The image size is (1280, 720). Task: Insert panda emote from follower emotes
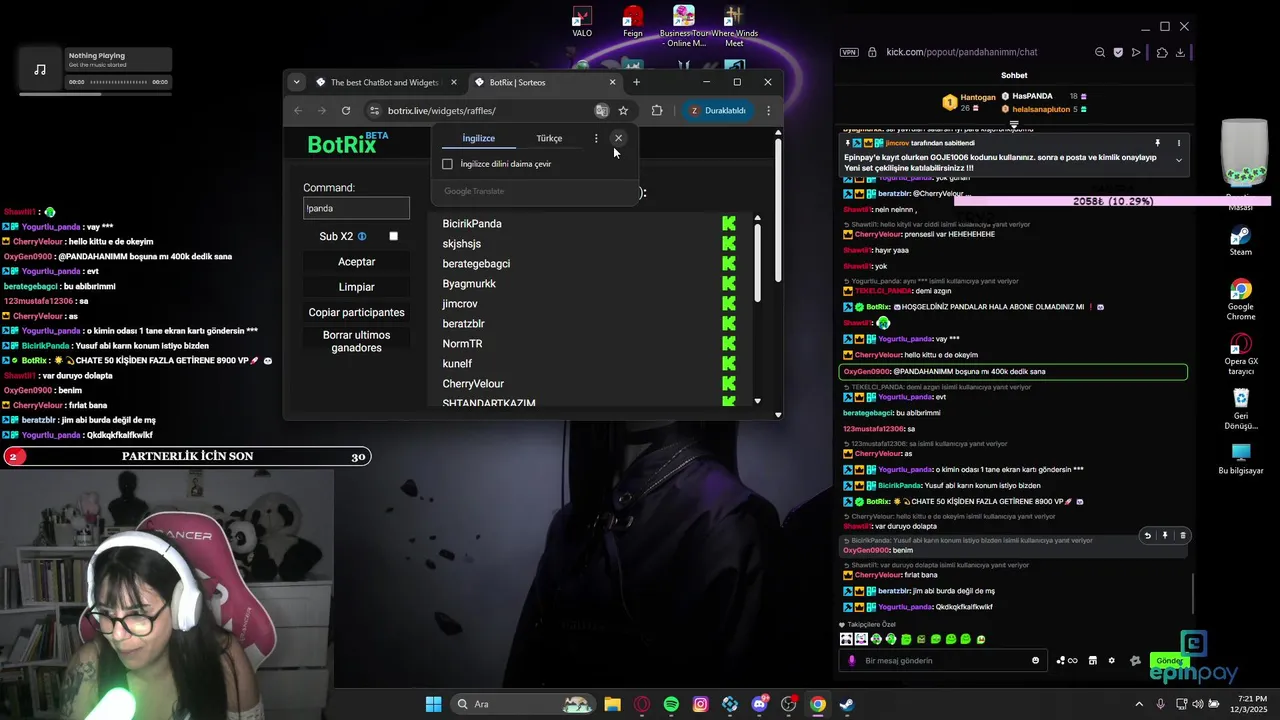pos(846,639)
